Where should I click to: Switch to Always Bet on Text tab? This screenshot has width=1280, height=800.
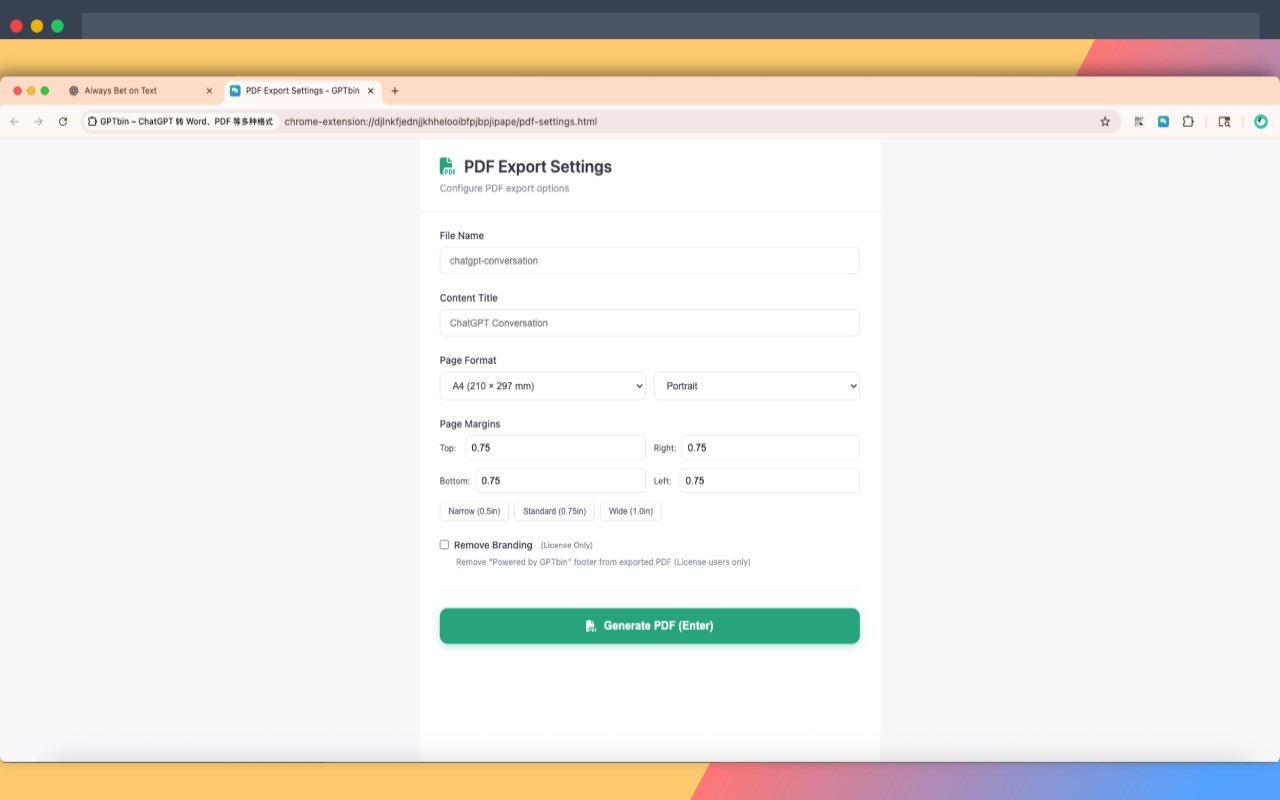point(142,90)
